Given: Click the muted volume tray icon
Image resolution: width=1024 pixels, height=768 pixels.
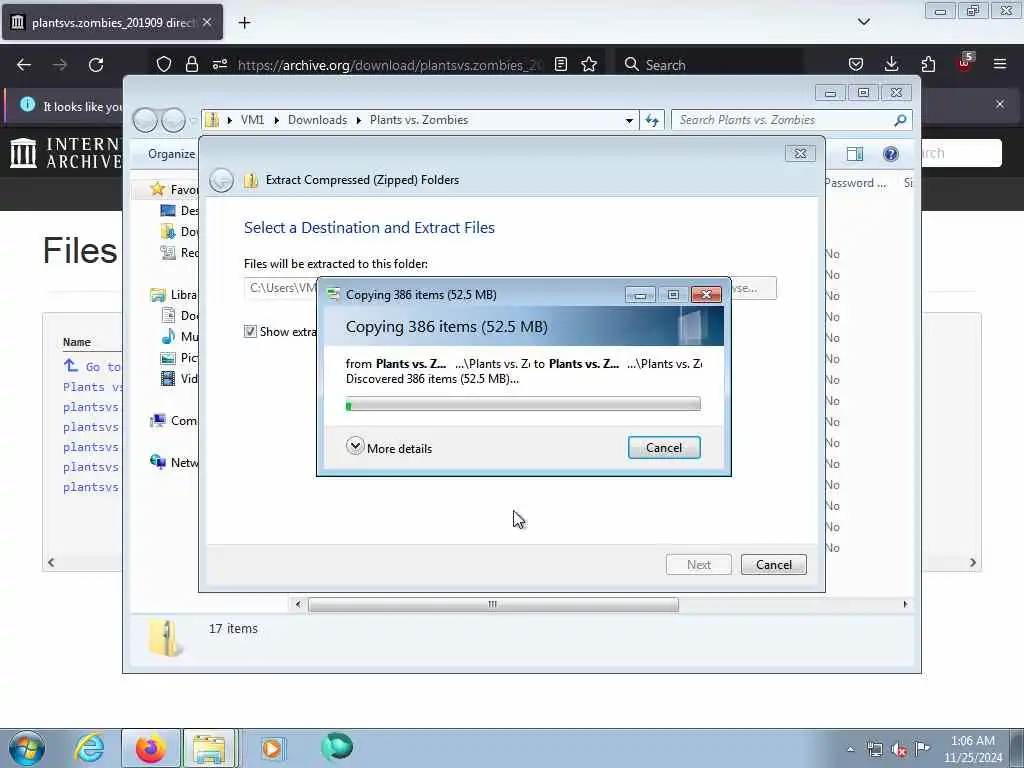Looking at the screenshot, I should click(899, 749).
